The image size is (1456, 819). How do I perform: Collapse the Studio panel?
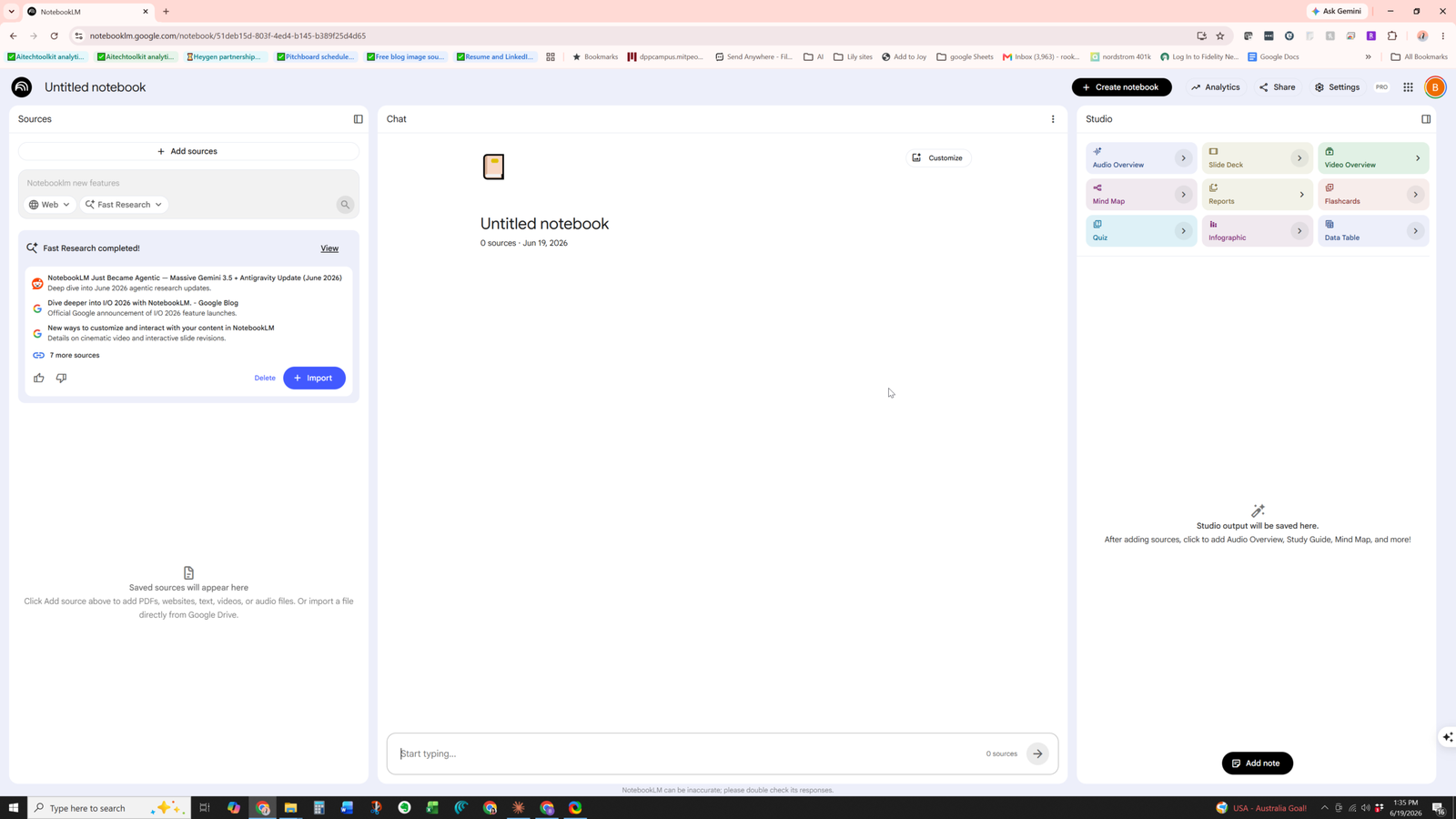click(1426, 119)
